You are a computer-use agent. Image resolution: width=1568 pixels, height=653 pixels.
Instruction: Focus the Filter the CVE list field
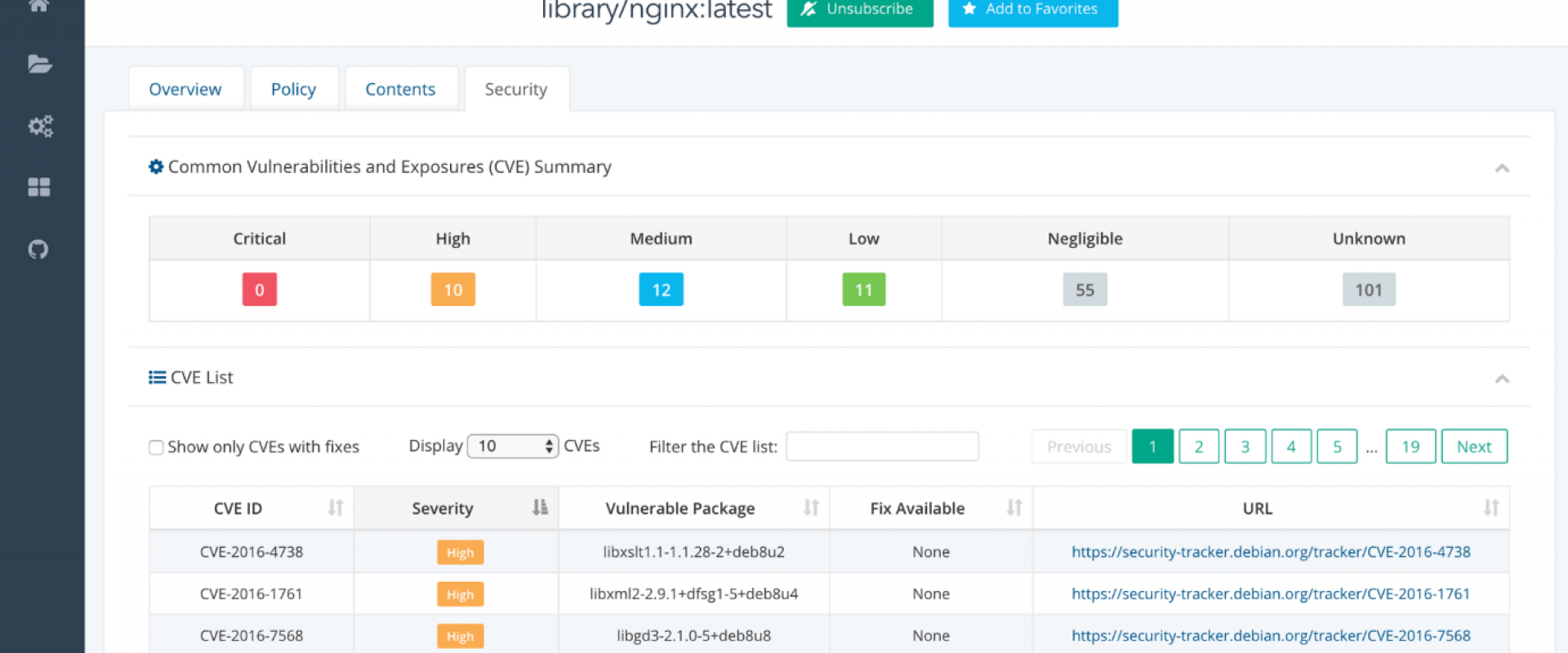(x=882, y=446)
